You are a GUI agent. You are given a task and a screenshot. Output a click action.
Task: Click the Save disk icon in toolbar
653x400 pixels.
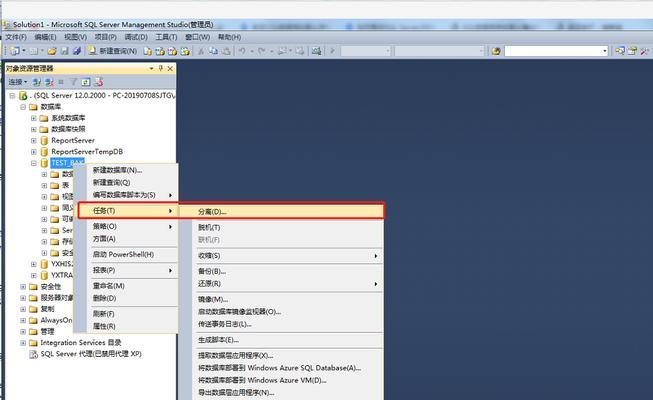pos(65,51)
